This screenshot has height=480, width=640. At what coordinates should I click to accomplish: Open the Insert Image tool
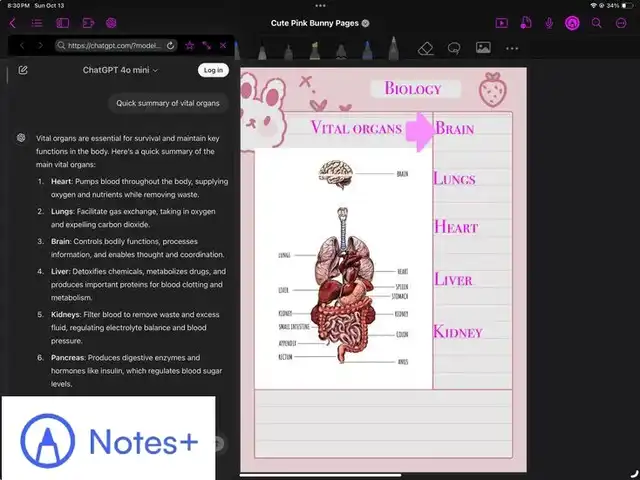pos(483,47)
